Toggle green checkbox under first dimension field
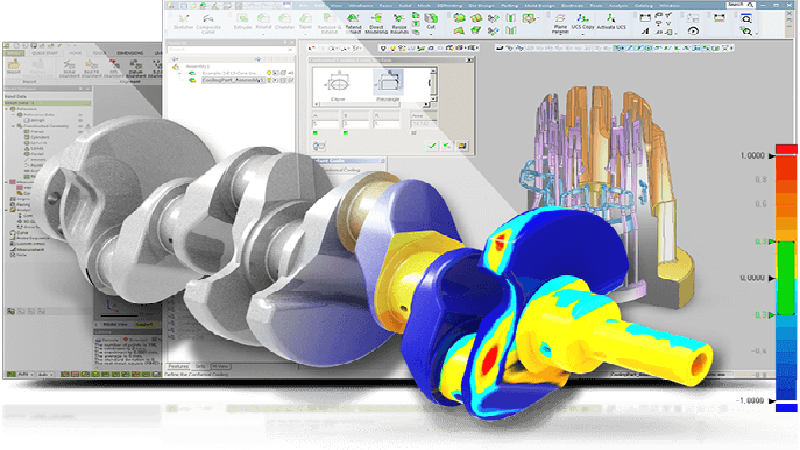Image resolution: width=800 pixels, height=450 pixels. click(x=315, y=133)
